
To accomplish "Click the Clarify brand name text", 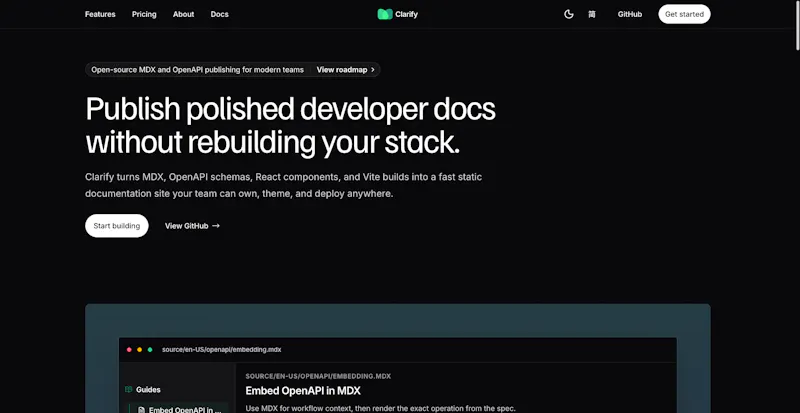I will click(x=406, y=14).
